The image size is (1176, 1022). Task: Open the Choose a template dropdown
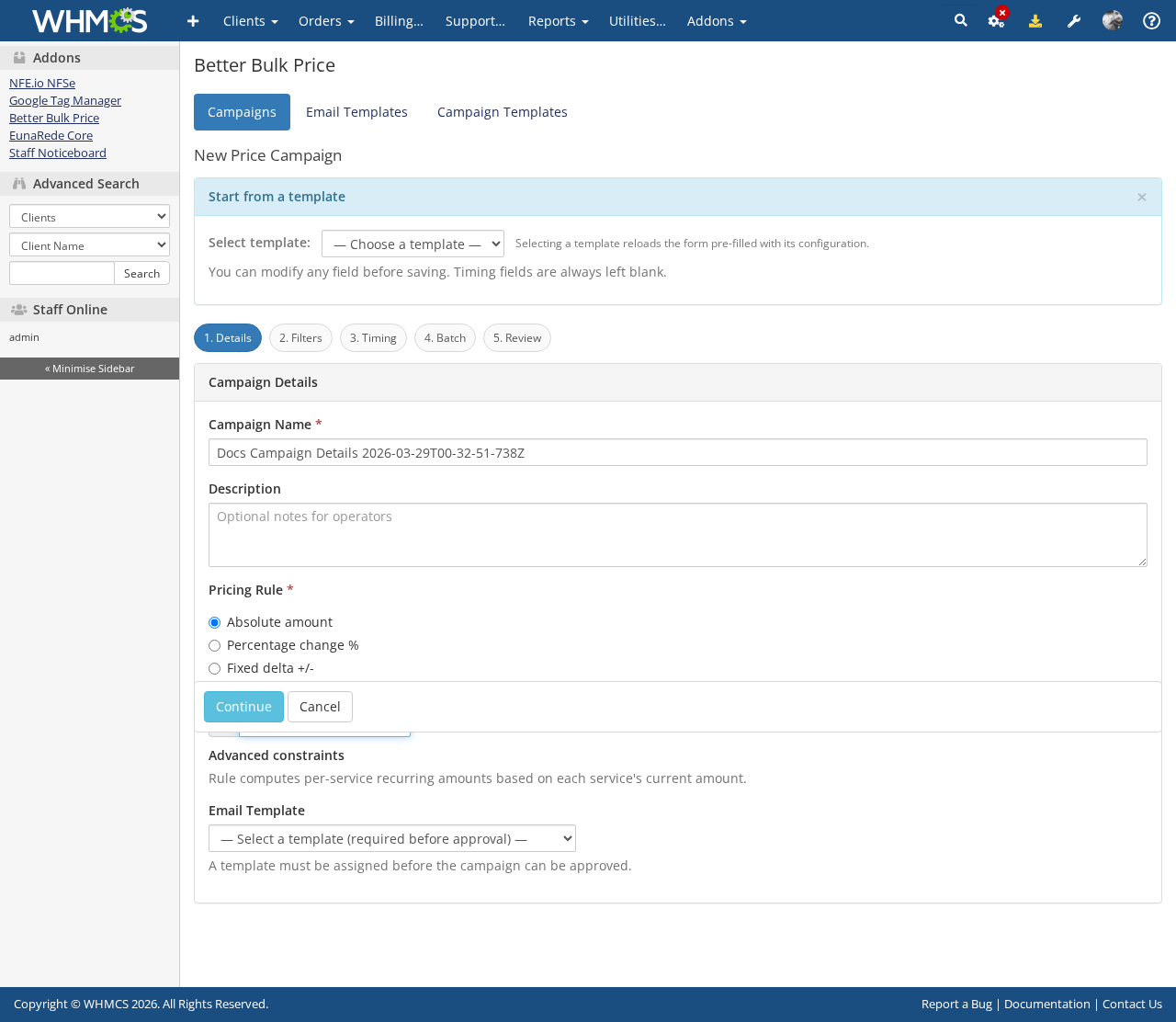[412, 244]
